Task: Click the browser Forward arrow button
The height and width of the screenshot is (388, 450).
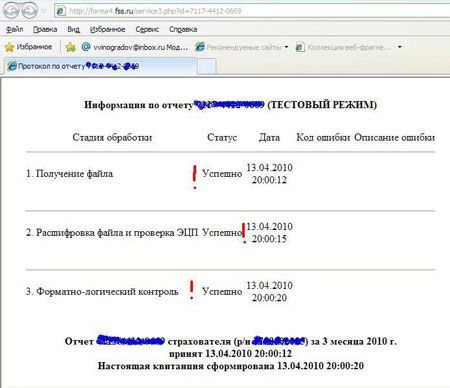Action: [x=30, y=11]
